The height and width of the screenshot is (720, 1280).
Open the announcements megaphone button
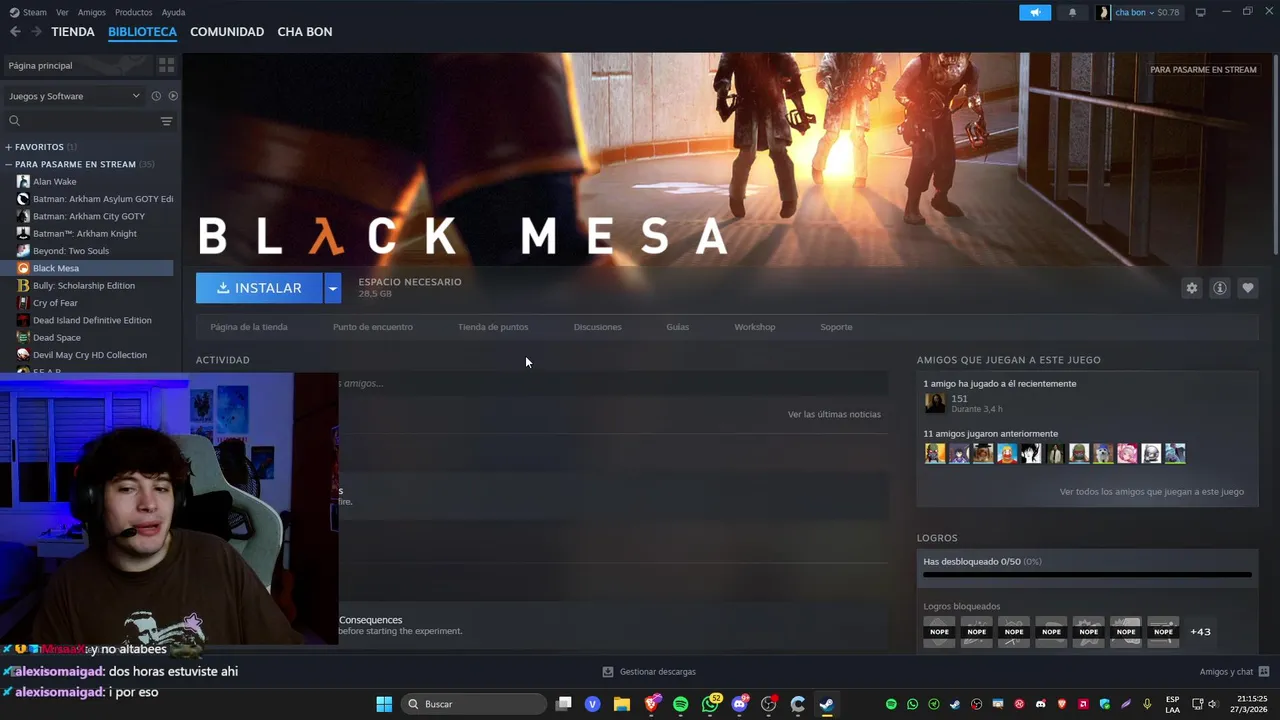[x=1035, y=12]
